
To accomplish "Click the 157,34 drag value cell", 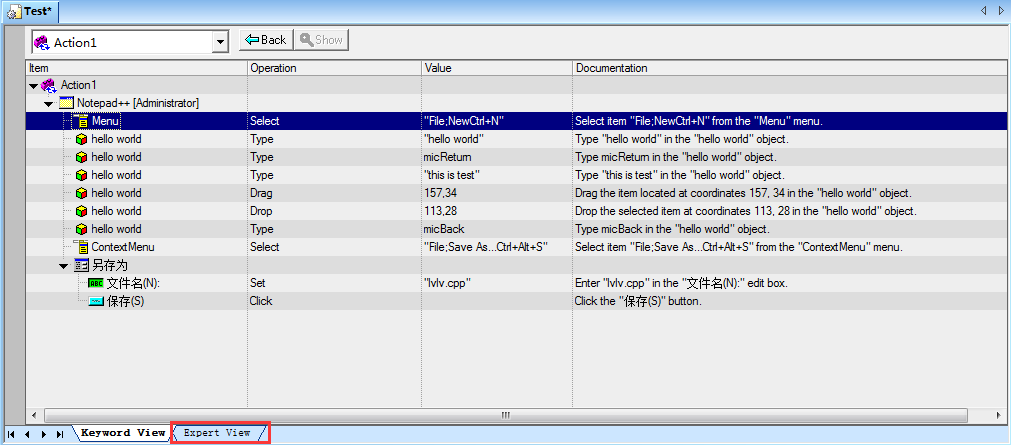I will (497, 193).
